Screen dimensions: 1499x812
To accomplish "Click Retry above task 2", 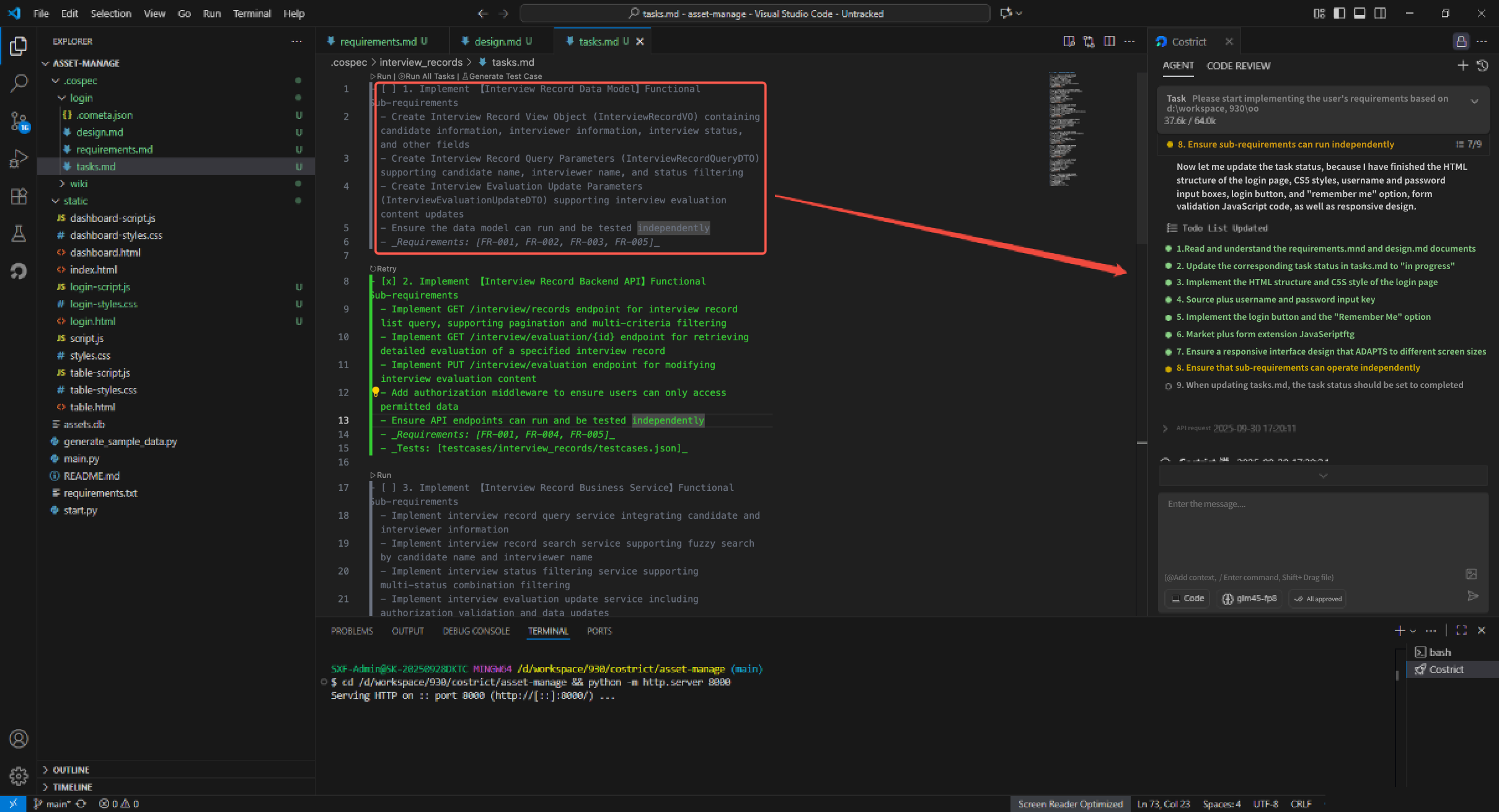I will [383, 268].
